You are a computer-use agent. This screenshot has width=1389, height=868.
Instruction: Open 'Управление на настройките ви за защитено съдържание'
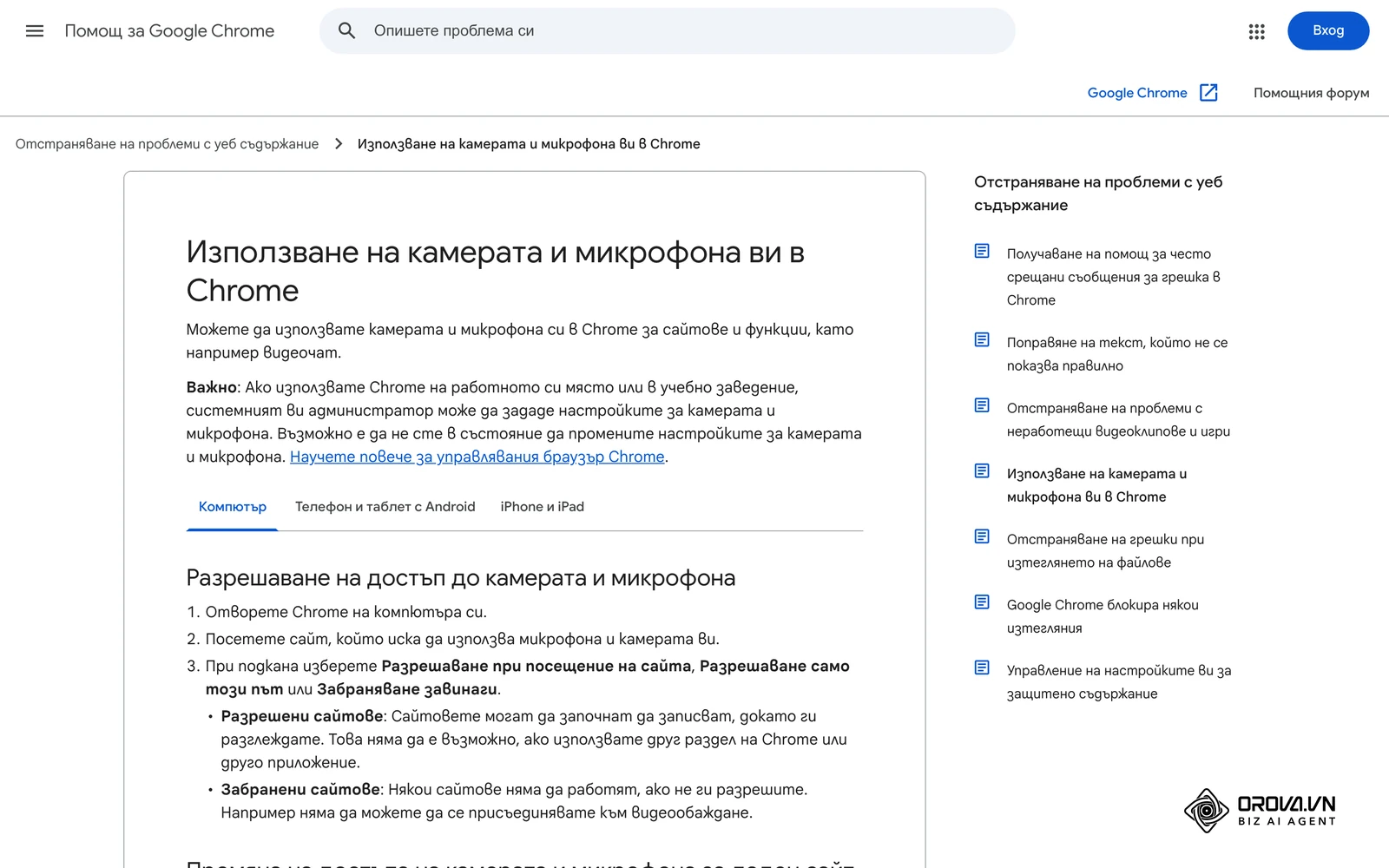tap(1119, 681)
